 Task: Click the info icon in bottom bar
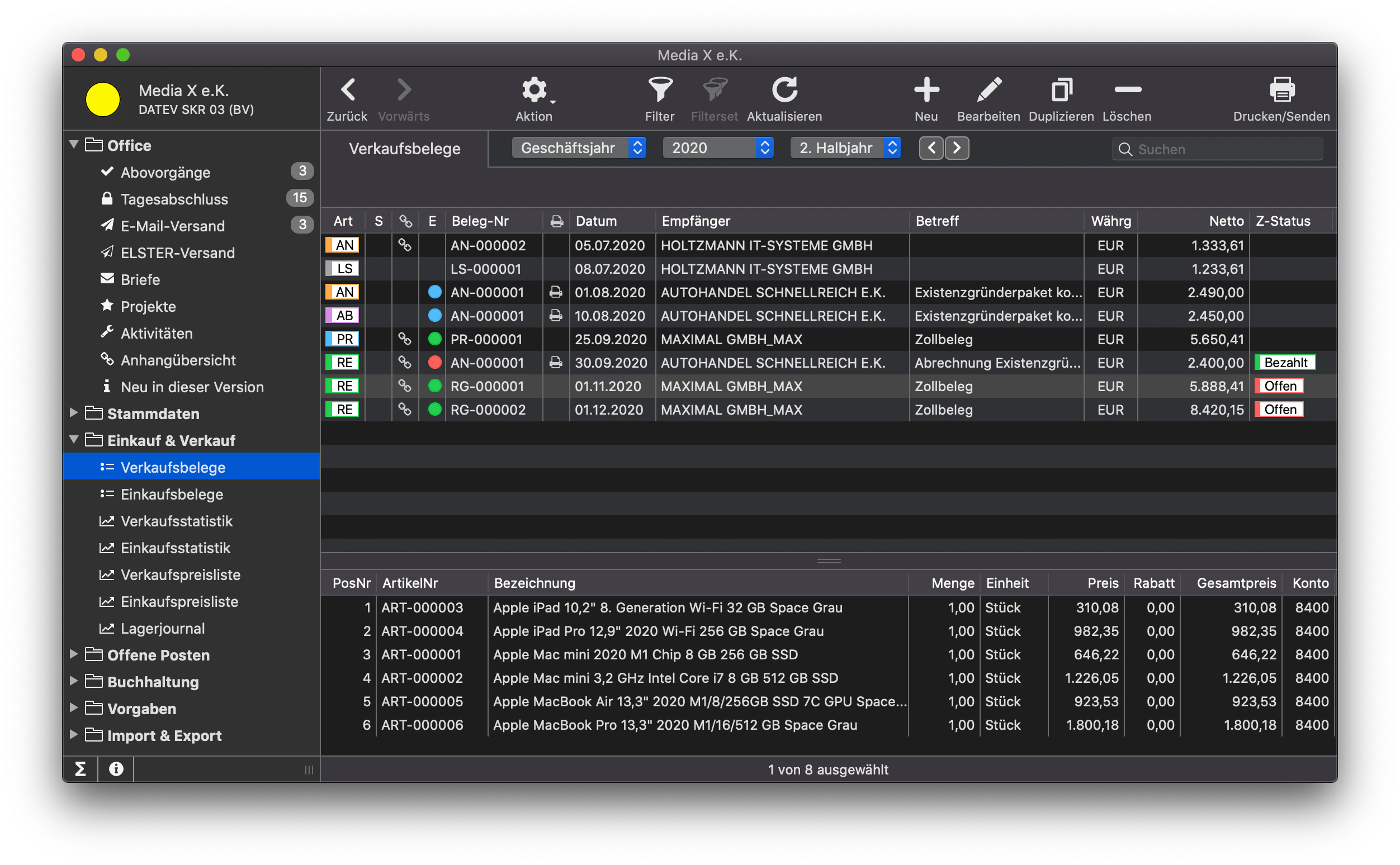point(116,768)
